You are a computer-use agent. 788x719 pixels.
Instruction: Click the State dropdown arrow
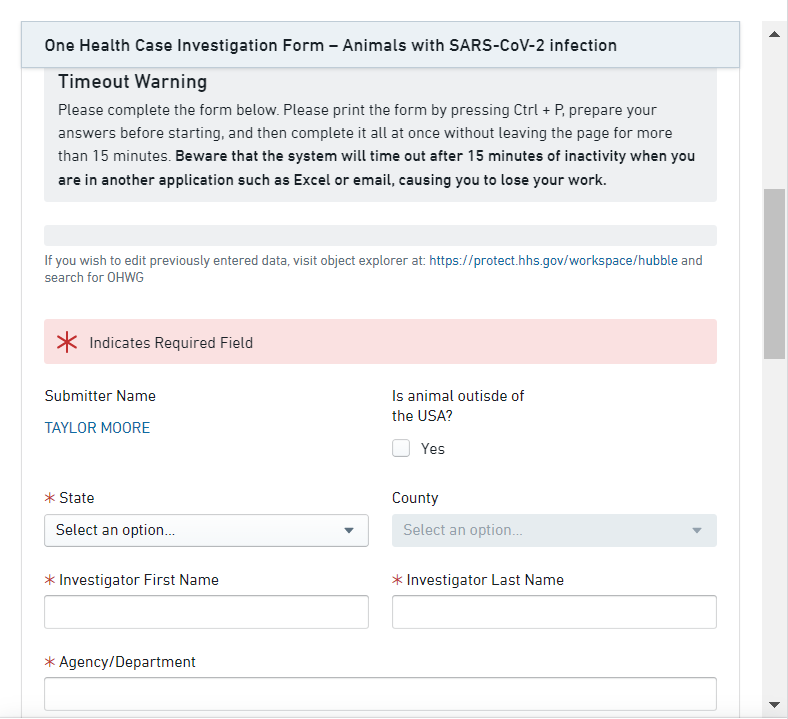point(349,530)
